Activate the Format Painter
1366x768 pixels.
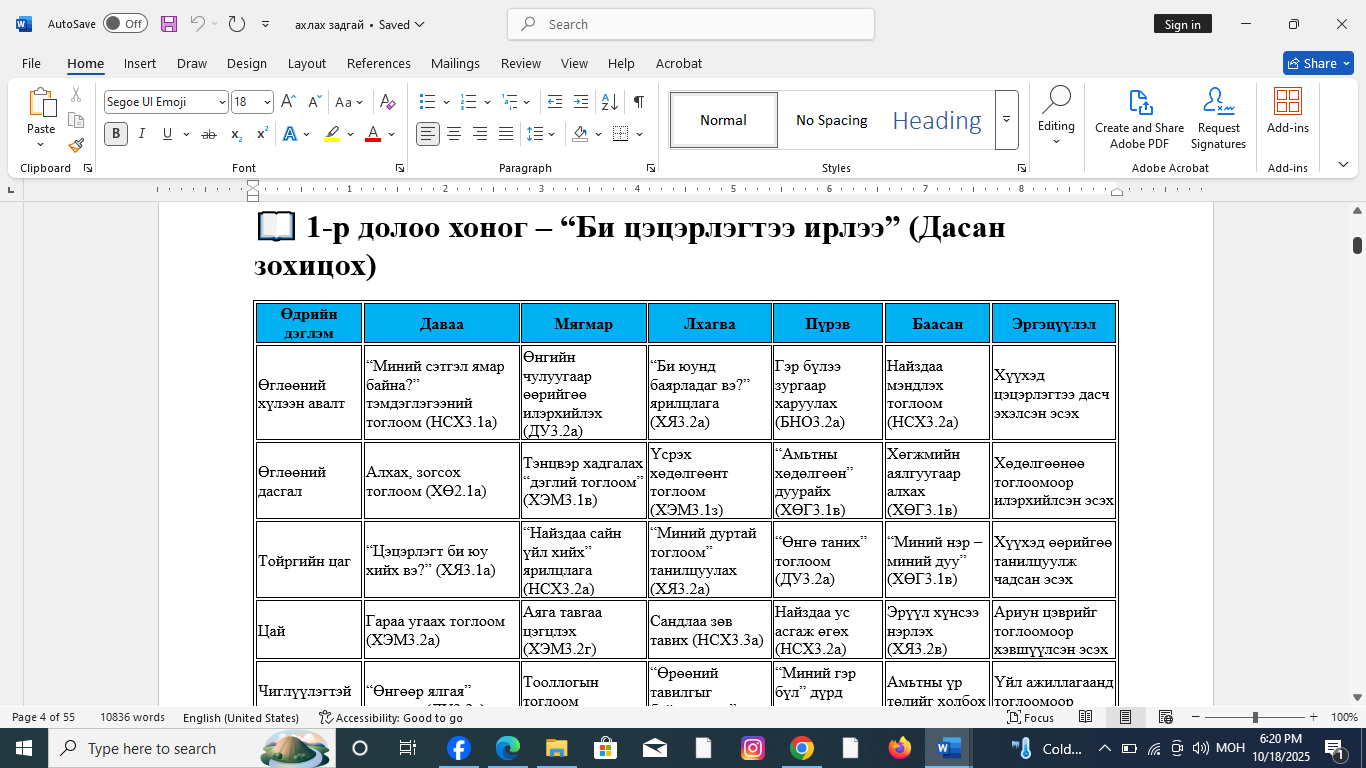point(75,145)
